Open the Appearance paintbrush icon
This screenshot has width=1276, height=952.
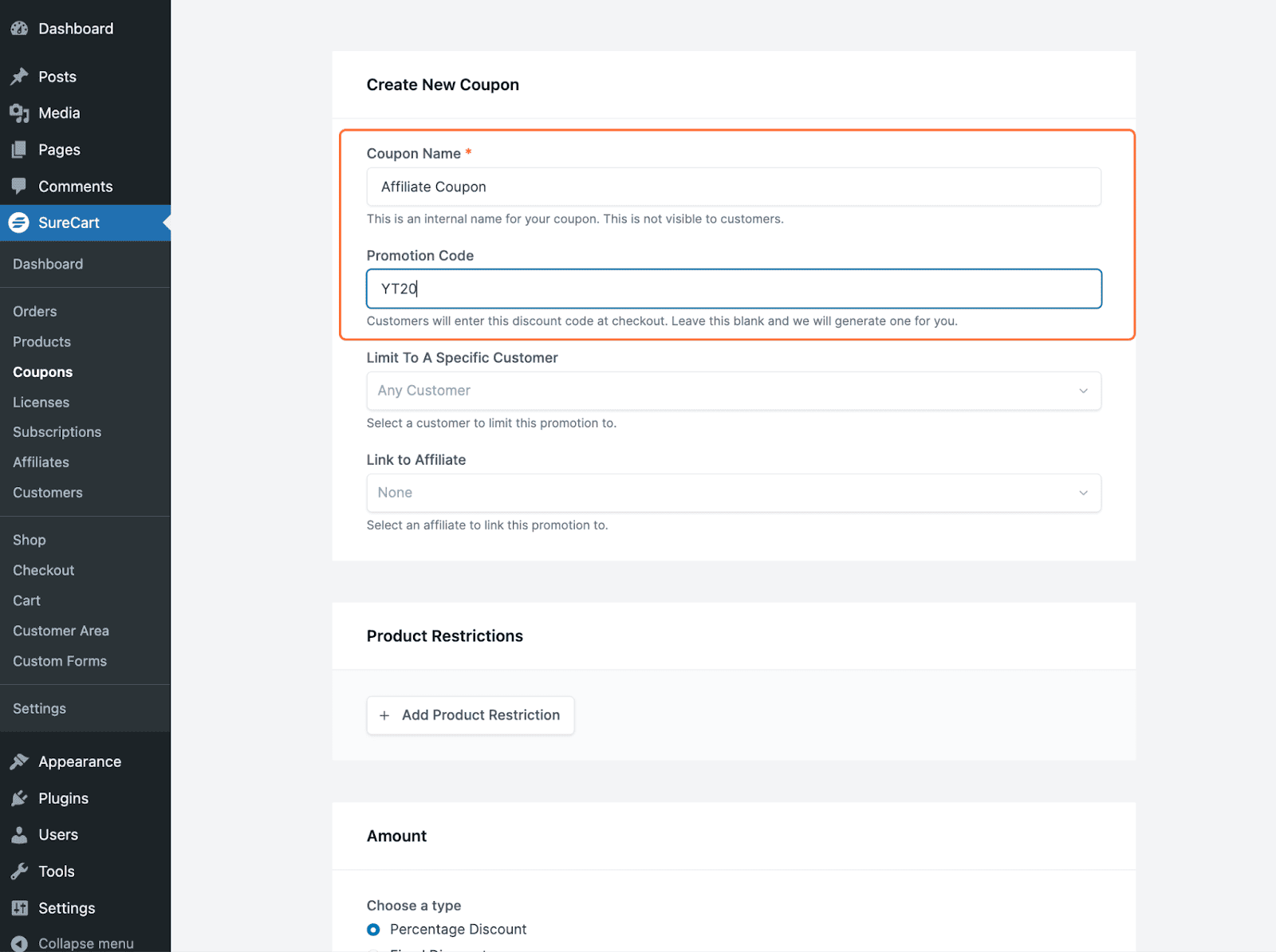tap(20, 761)
